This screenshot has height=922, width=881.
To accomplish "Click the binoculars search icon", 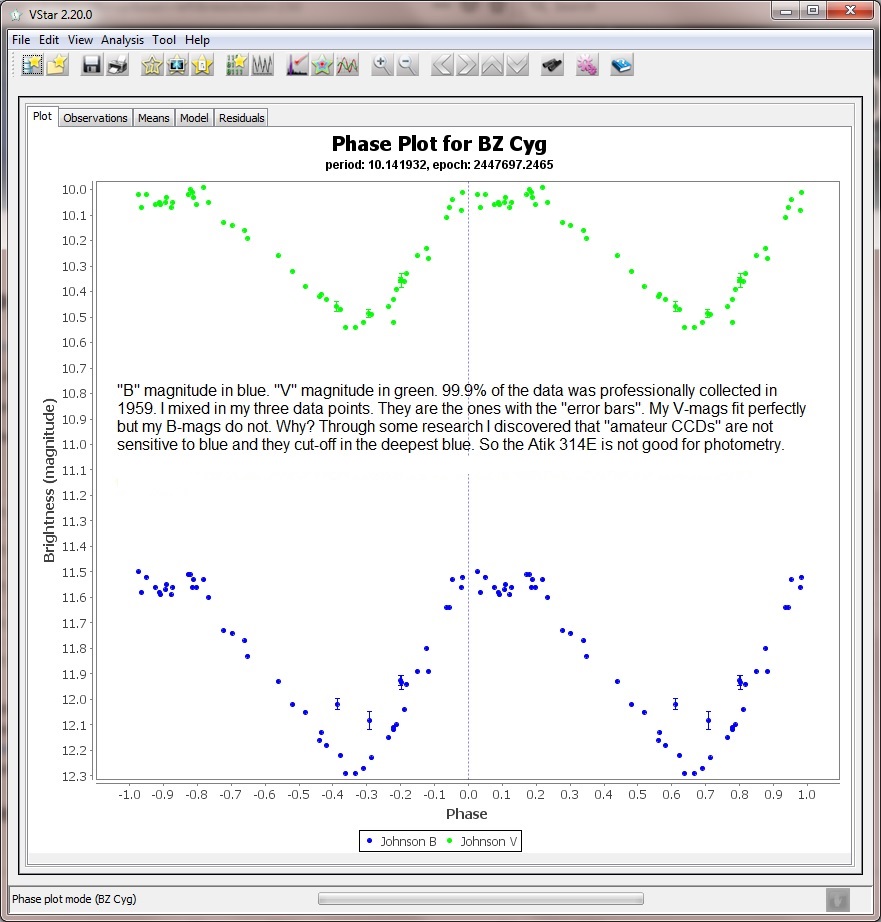I will pos(551,66).
